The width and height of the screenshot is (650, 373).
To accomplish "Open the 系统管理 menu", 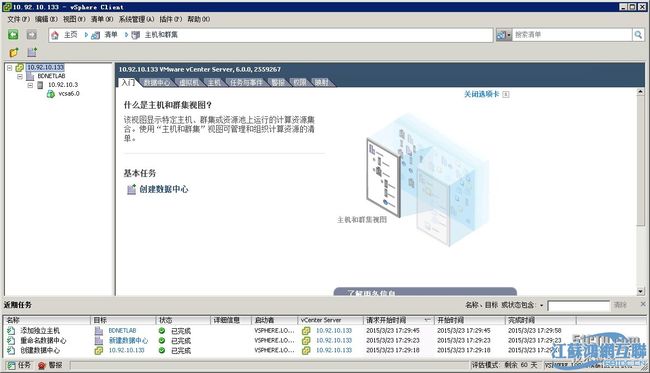I will 136,19.
